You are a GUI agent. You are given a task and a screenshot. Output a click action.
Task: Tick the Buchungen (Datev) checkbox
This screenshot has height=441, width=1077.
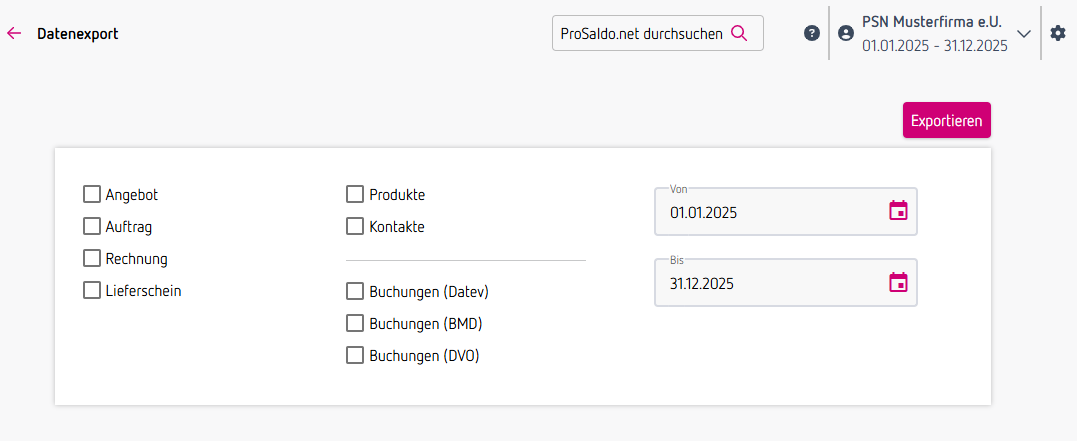[355, 291]
